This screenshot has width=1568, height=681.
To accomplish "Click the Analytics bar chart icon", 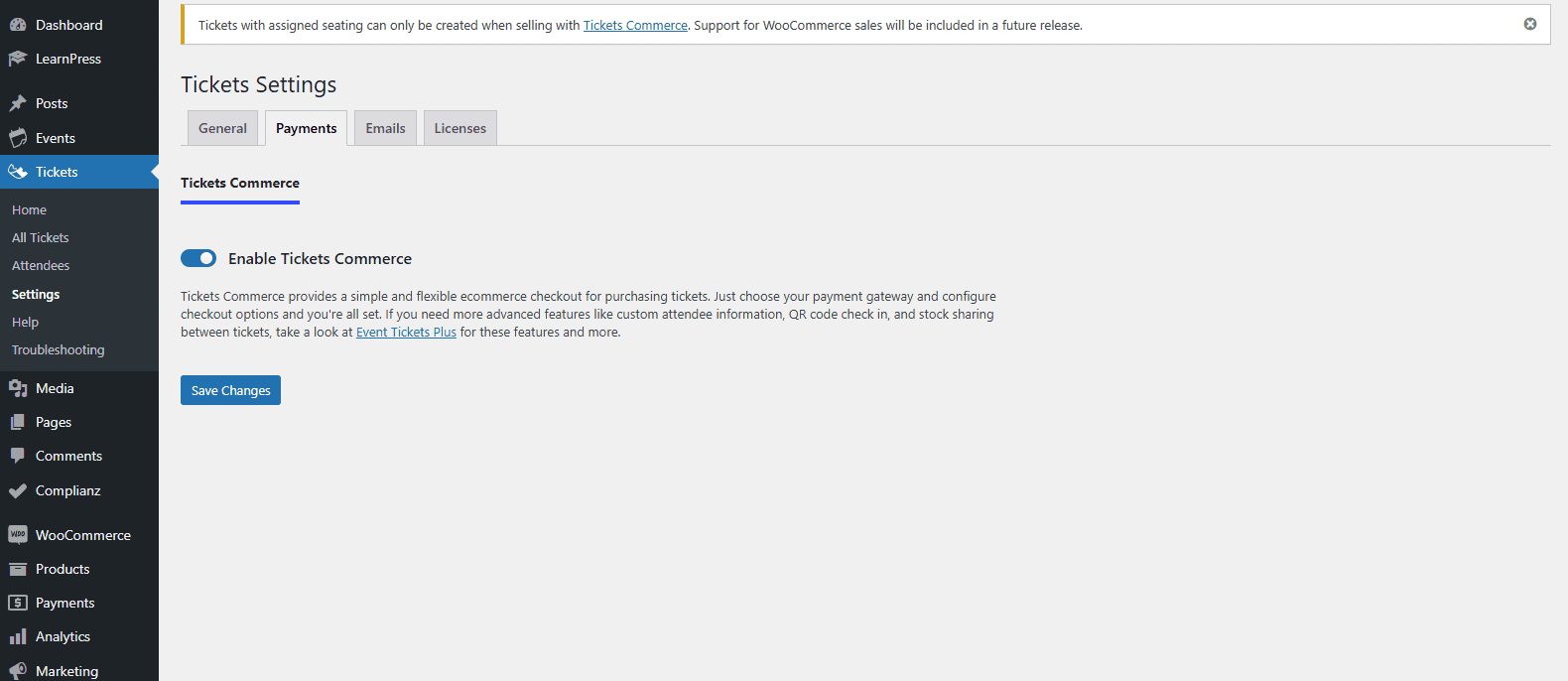I will click(x=18, y=636).
